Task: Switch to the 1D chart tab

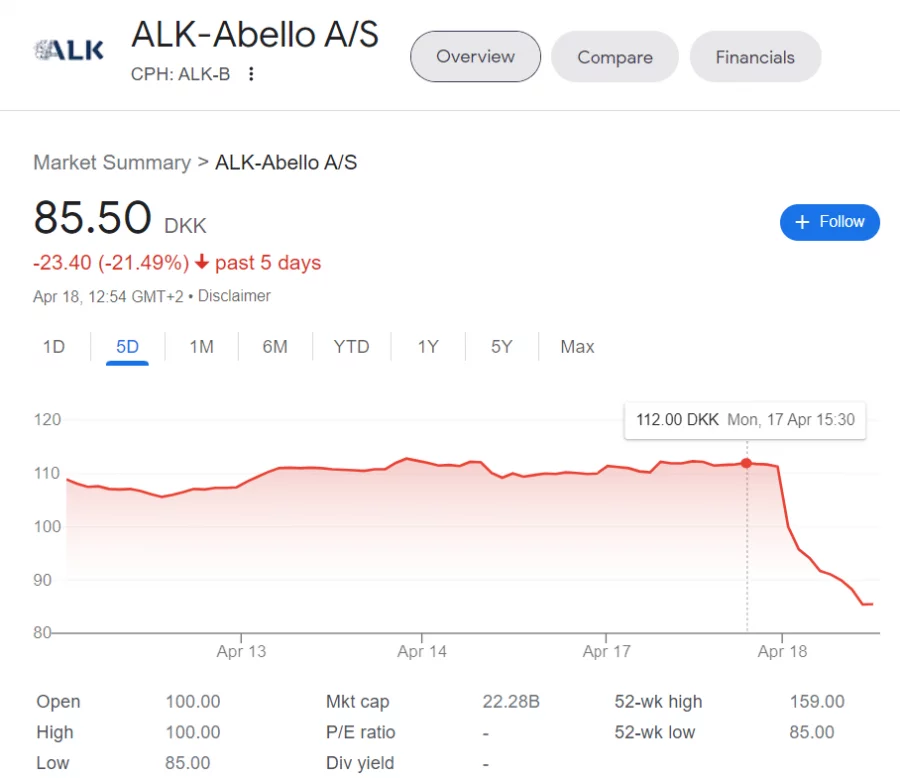Action: click(54, 347)
